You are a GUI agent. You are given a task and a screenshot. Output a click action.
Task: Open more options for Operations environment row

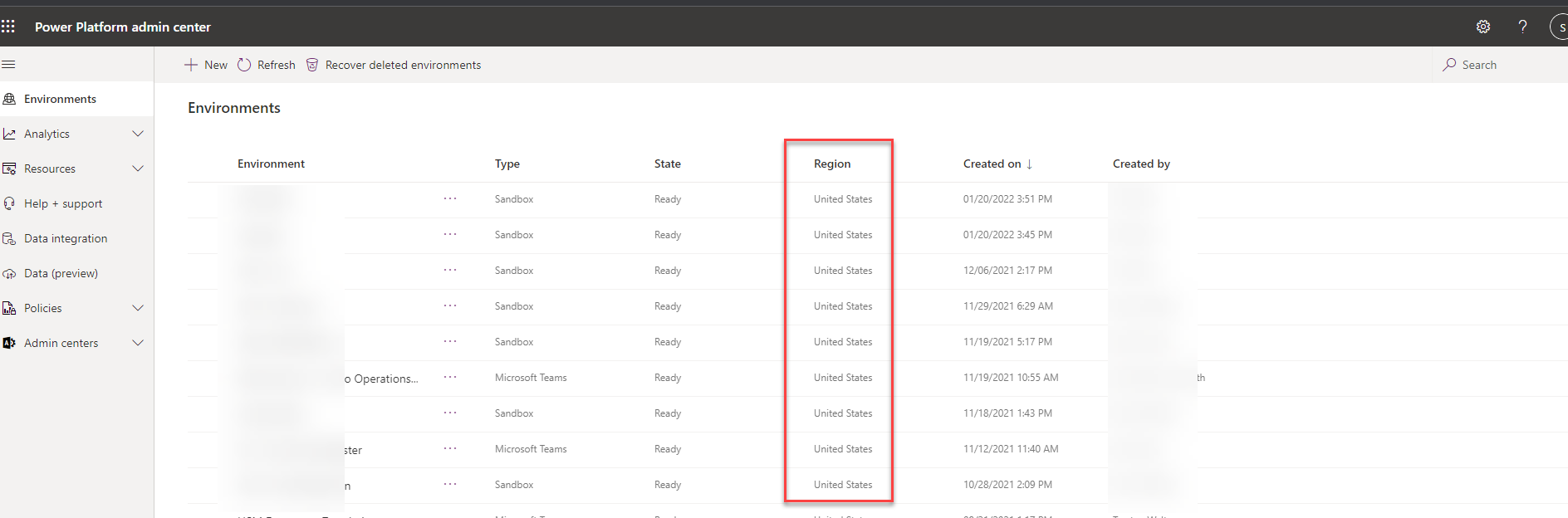[450, 377]
